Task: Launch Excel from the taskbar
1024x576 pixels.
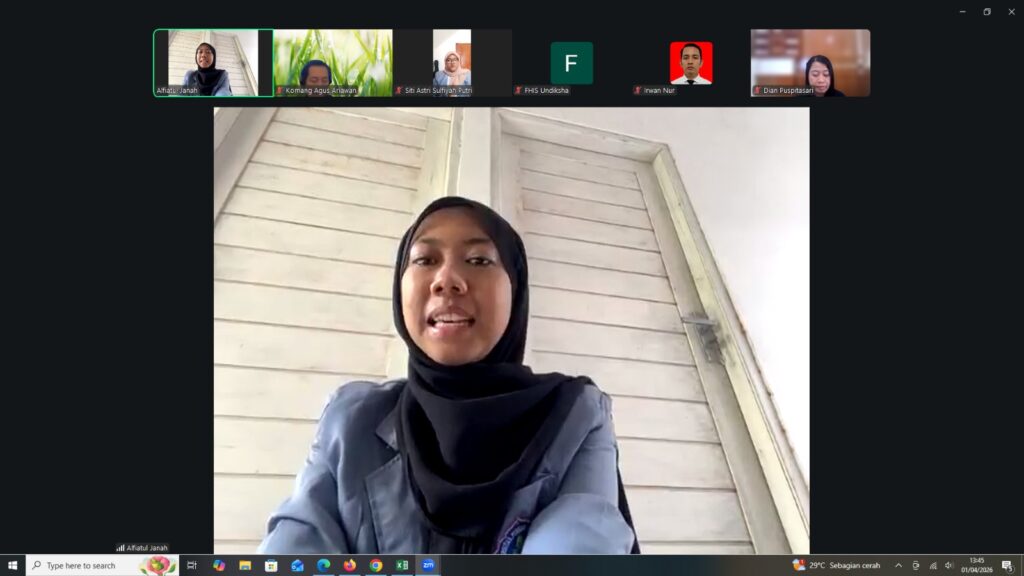Action: coord(402,565)
